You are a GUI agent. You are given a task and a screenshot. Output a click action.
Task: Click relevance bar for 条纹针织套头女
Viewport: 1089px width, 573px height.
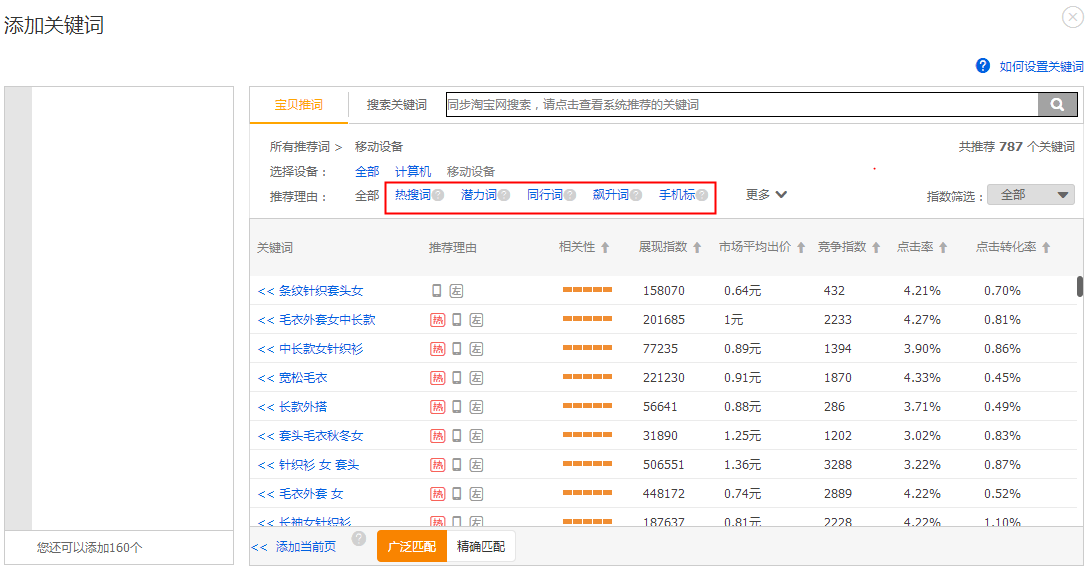pos(588,290)
